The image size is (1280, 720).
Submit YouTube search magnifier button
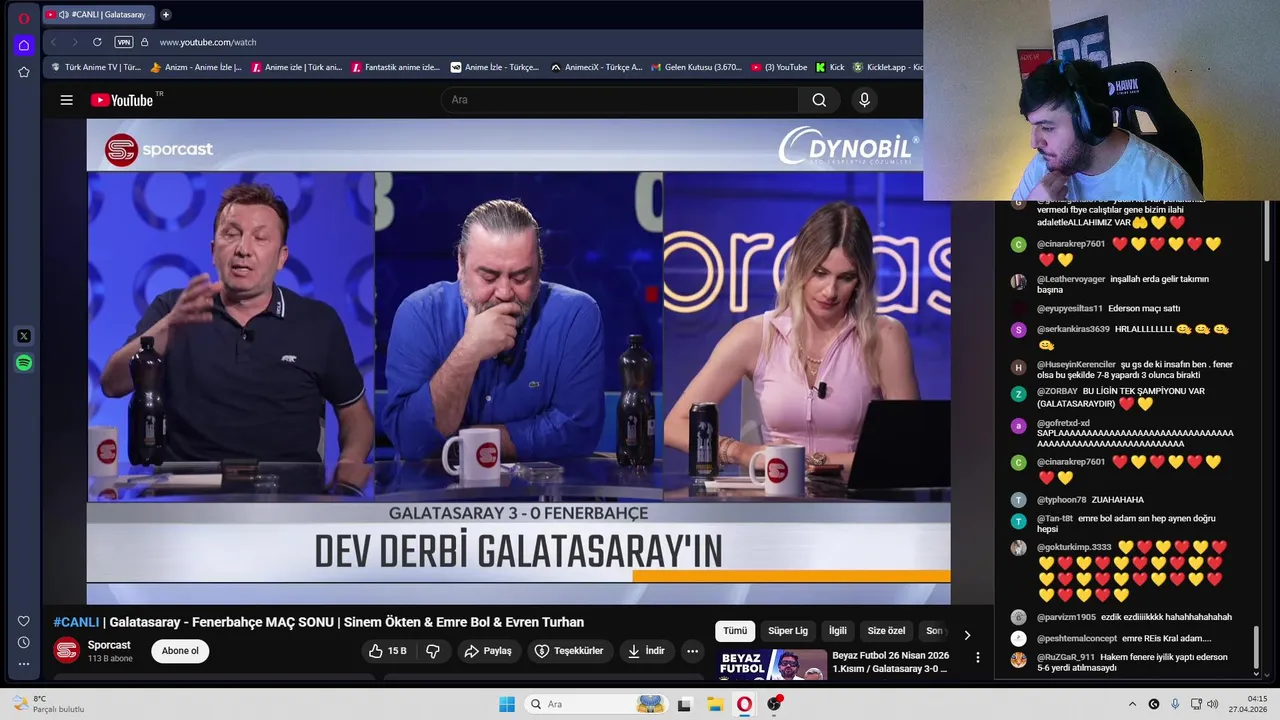[819, 100]
